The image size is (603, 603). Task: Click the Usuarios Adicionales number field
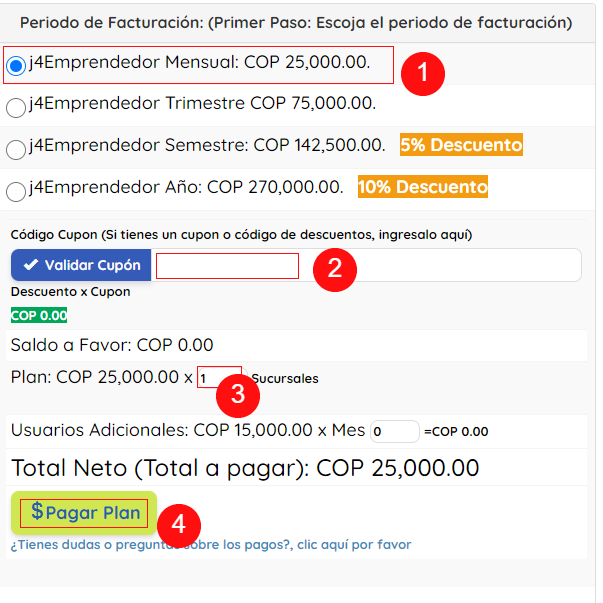395,431
